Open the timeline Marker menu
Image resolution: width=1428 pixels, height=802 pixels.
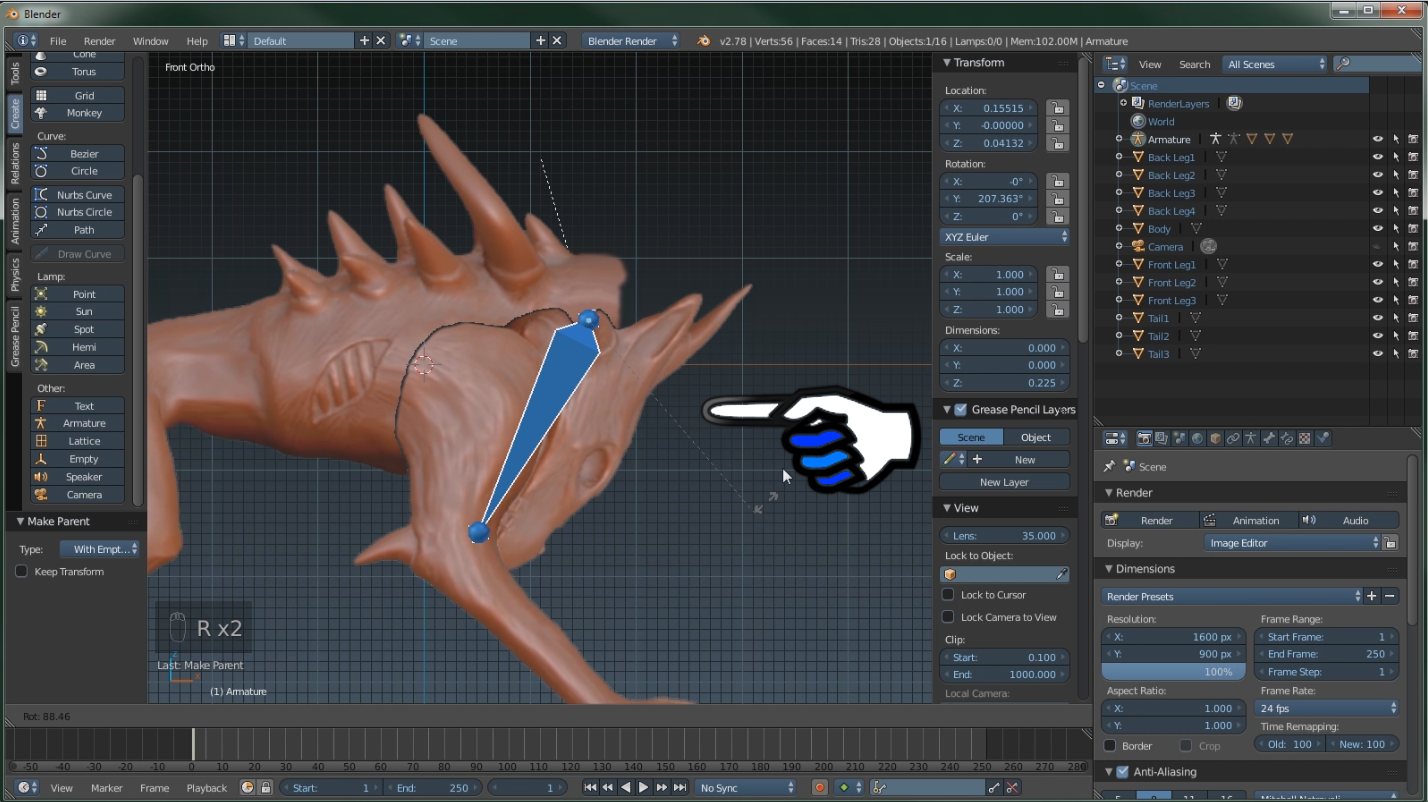click(x=107, y=788)
